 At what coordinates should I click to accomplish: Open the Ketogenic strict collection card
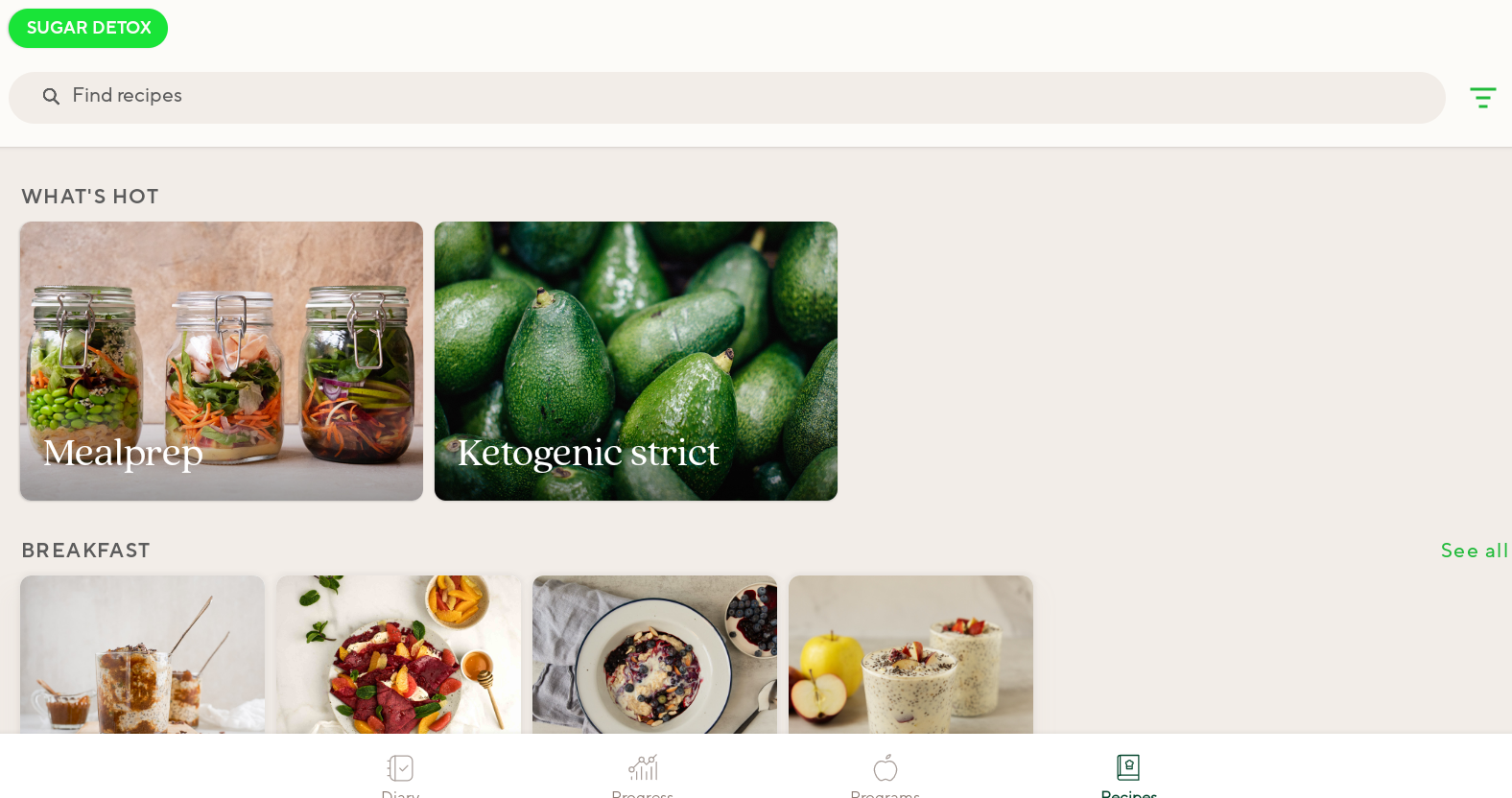point(636,361)
